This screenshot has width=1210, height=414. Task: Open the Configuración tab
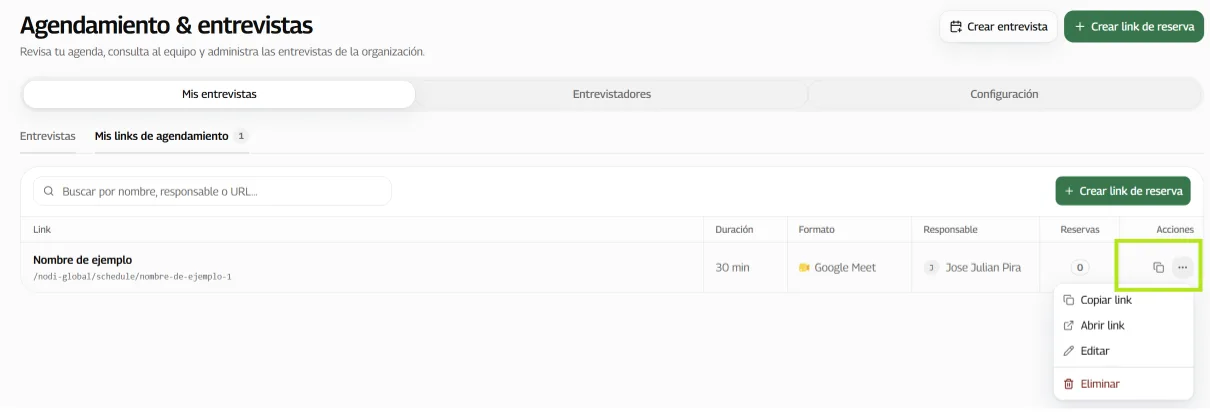[x=1004, y=94]
